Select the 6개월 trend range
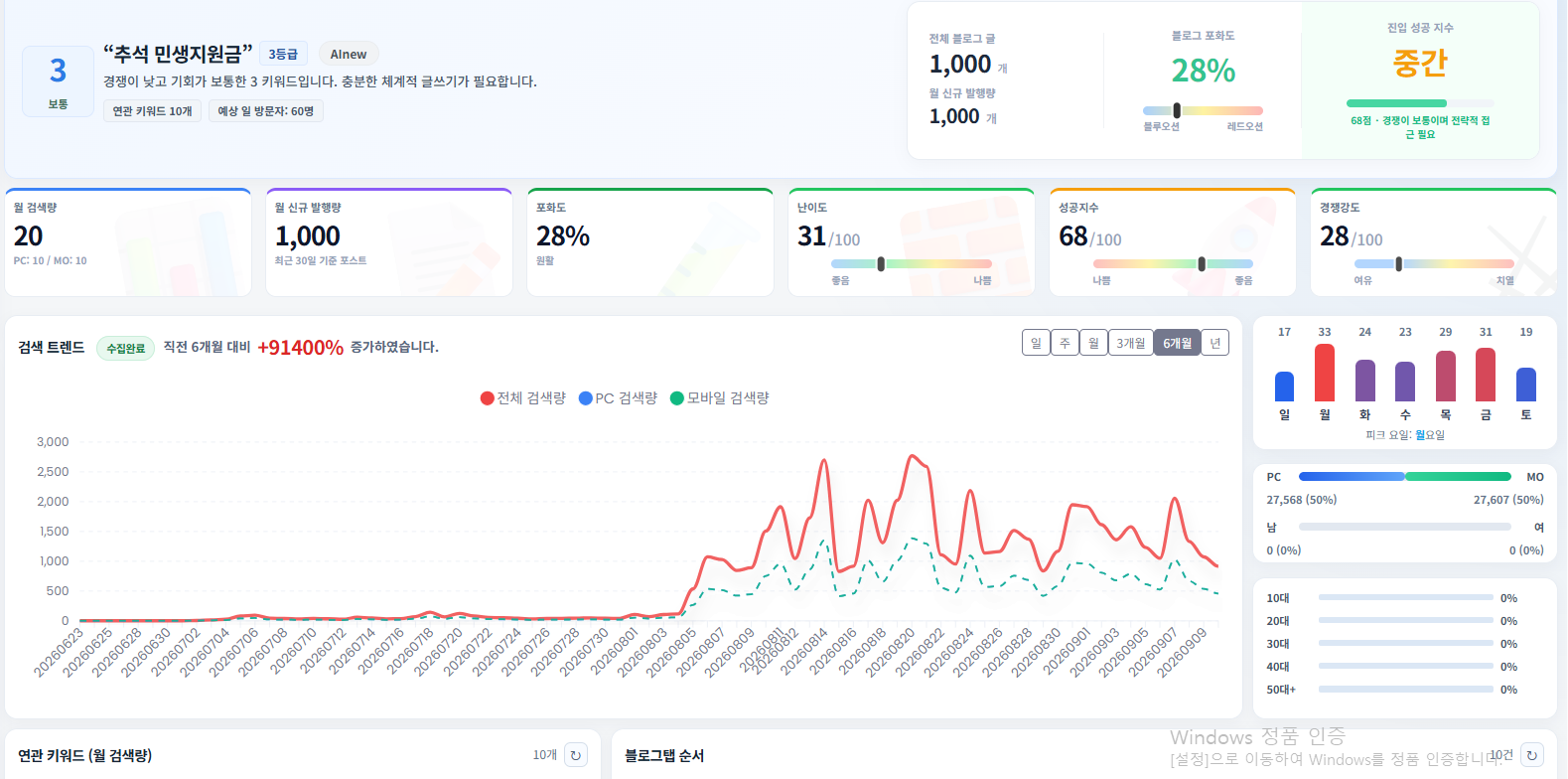Image resolution: width=1568 pixels, height=779 pixels. [x=1178, y=343]
